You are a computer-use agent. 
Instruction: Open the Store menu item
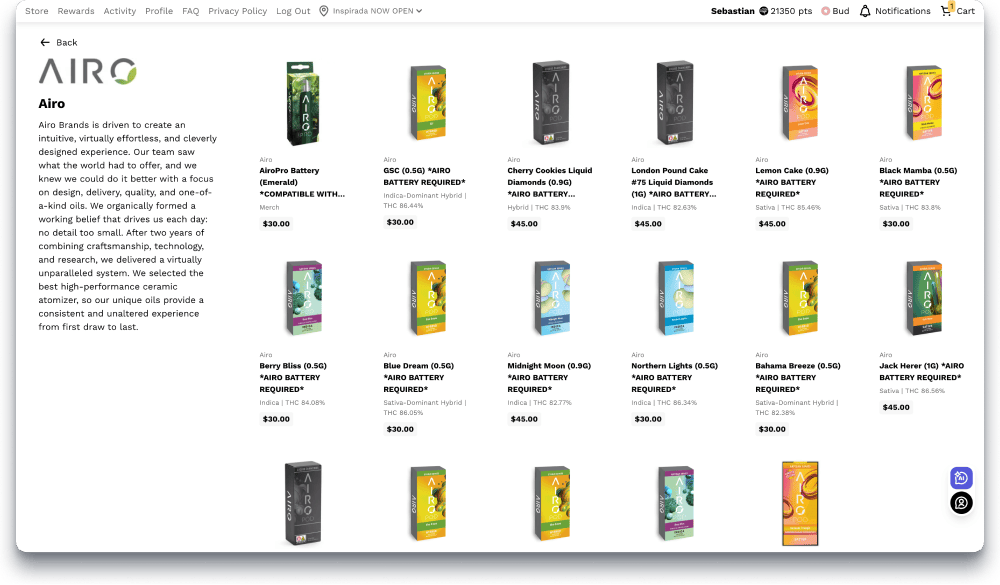[37, 11]
